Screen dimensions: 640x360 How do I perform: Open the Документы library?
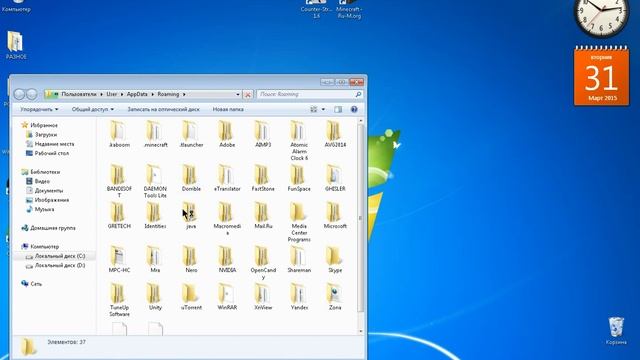[x=44, y=190]
